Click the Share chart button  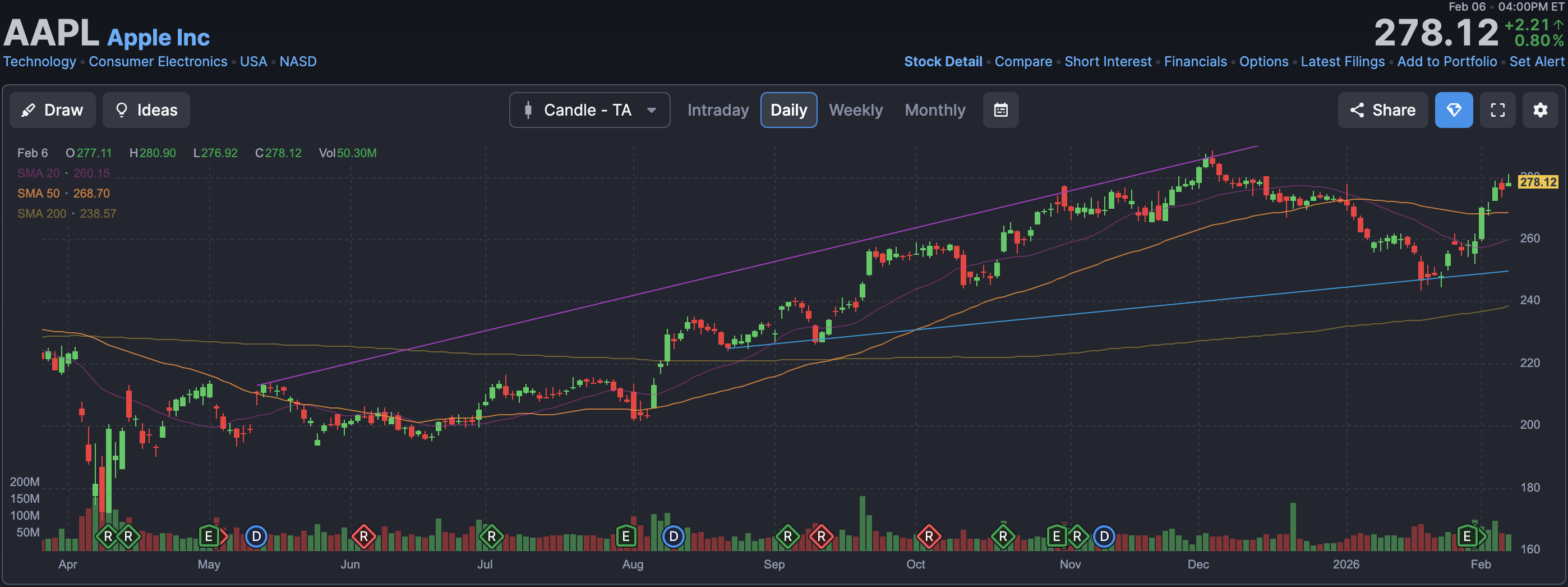(1382, 110)
